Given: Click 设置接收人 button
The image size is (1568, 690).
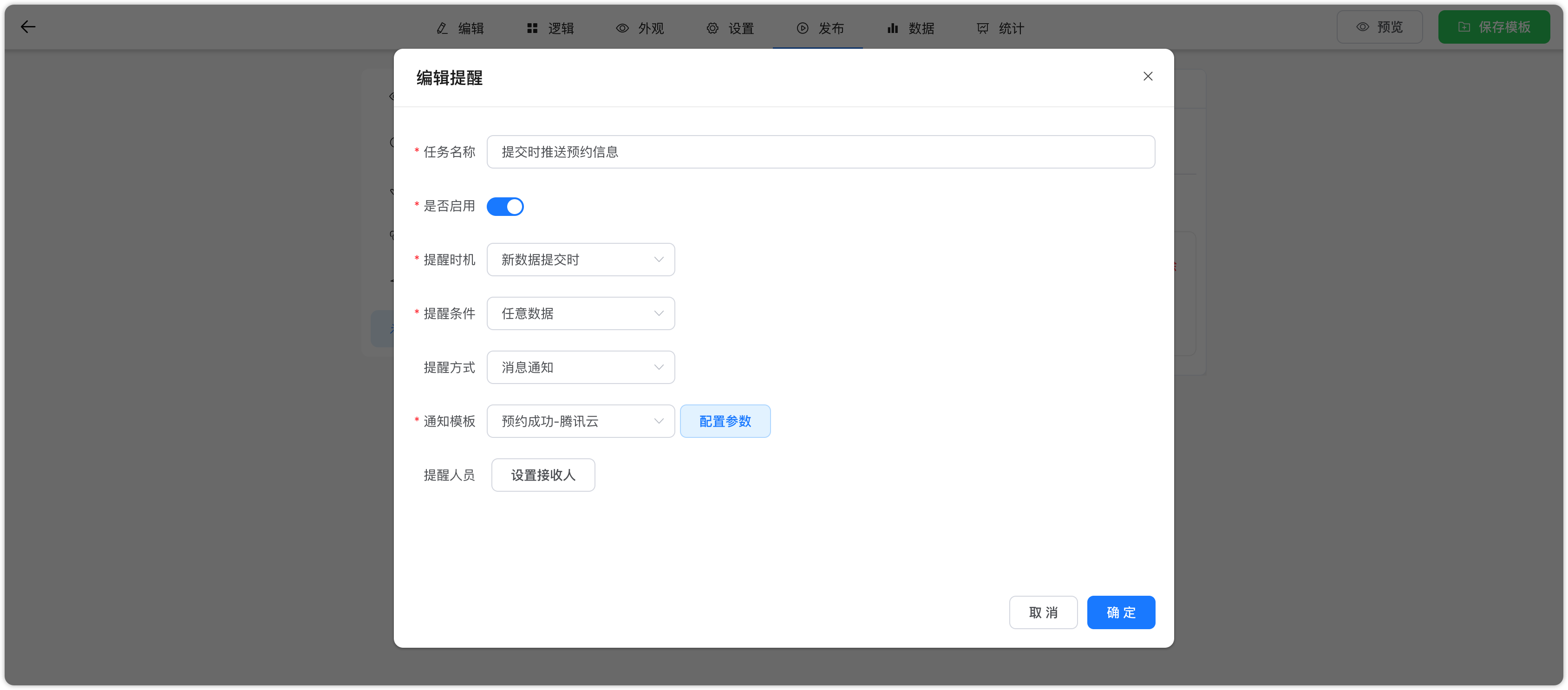Looking at the screenshot, I should point(542,475).
